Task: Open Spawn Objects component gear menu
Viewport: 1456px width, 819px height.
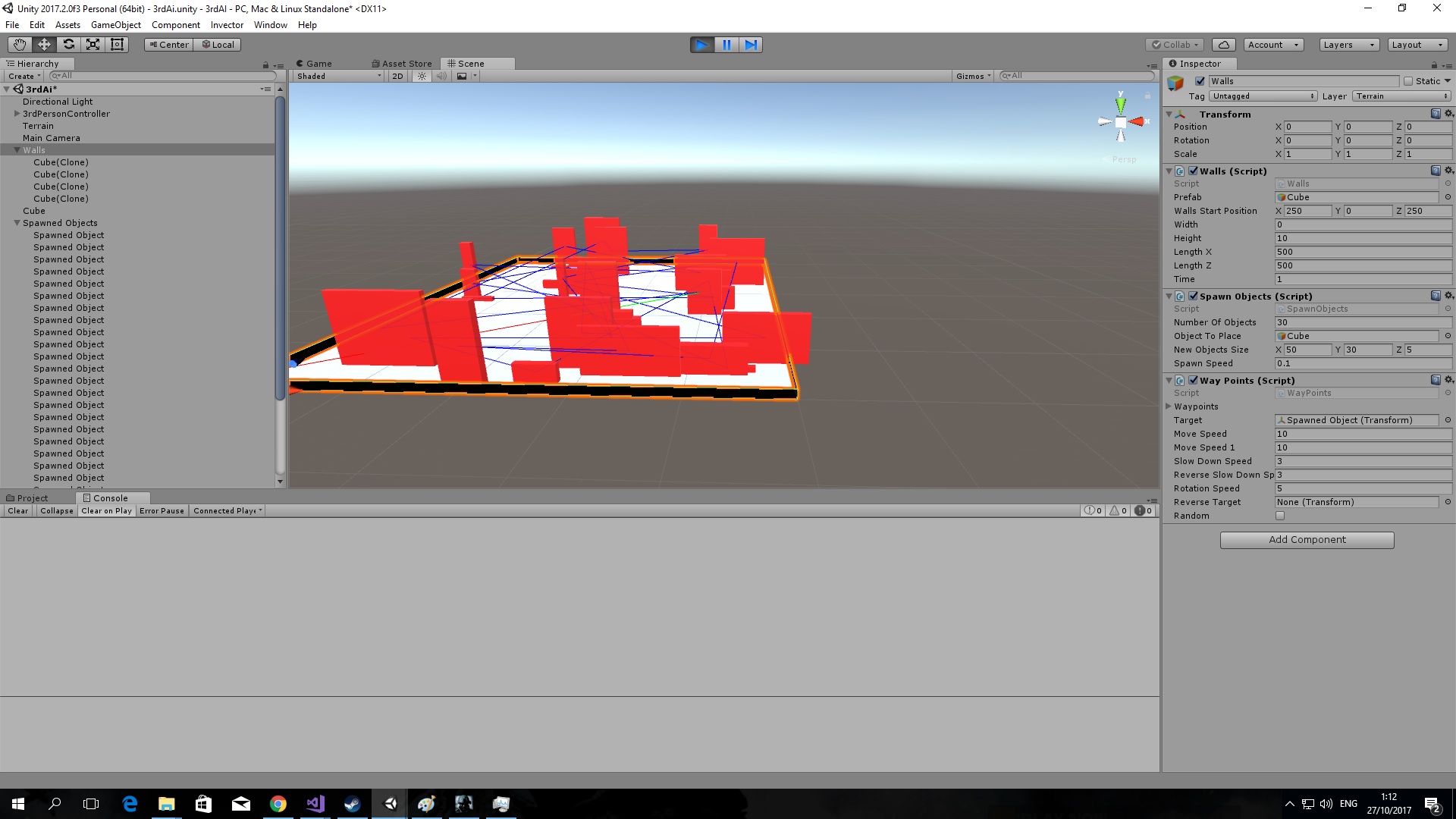Action: point(1448,296)
